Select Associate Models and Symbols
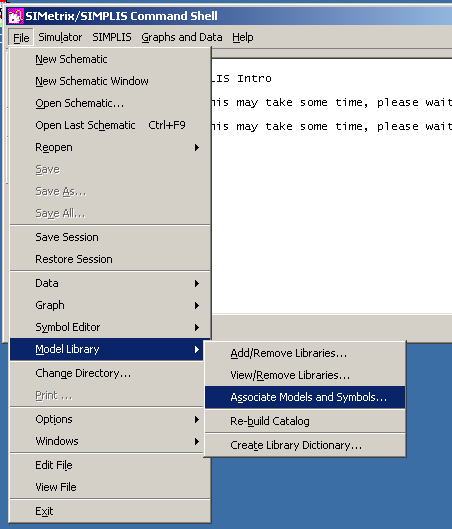Image resolution: width=452 pixels, height=529 pixels. tap(305, 397)
